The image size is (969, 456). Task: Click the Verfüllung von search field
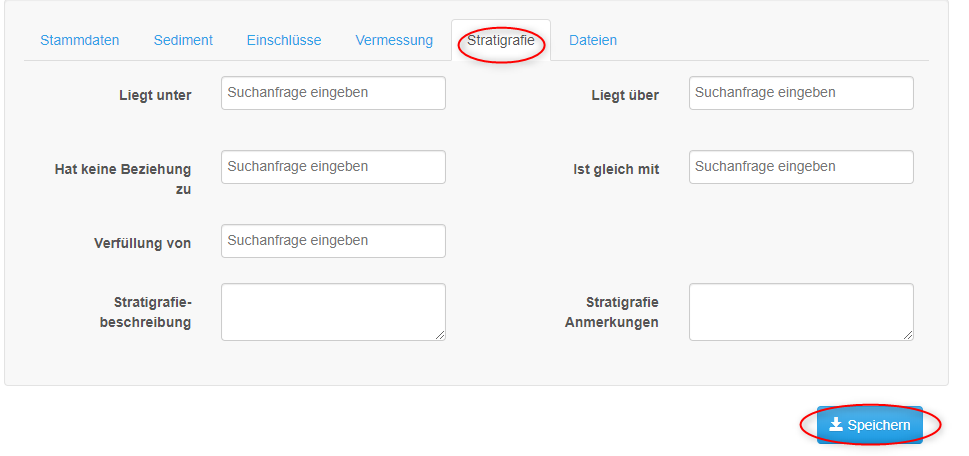tap(333, 241)
